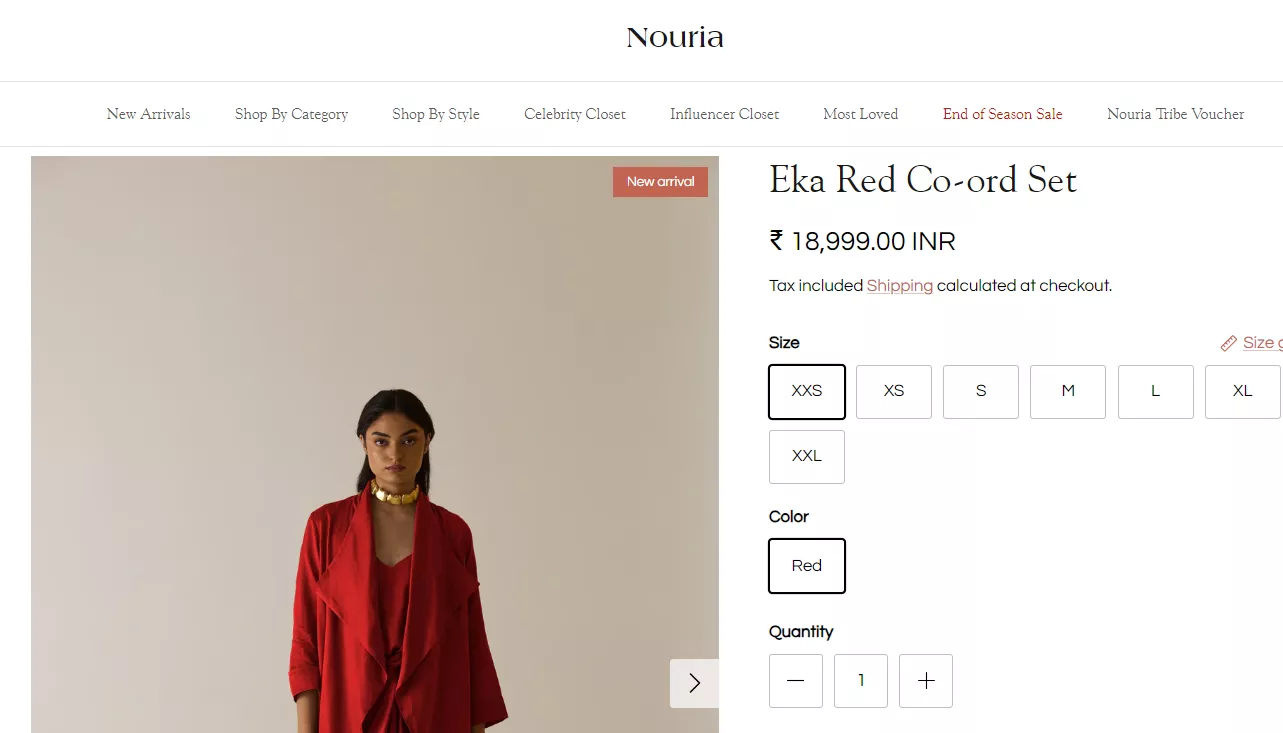
Task: Show the next product image arrow
Action: tap(694, 683)
